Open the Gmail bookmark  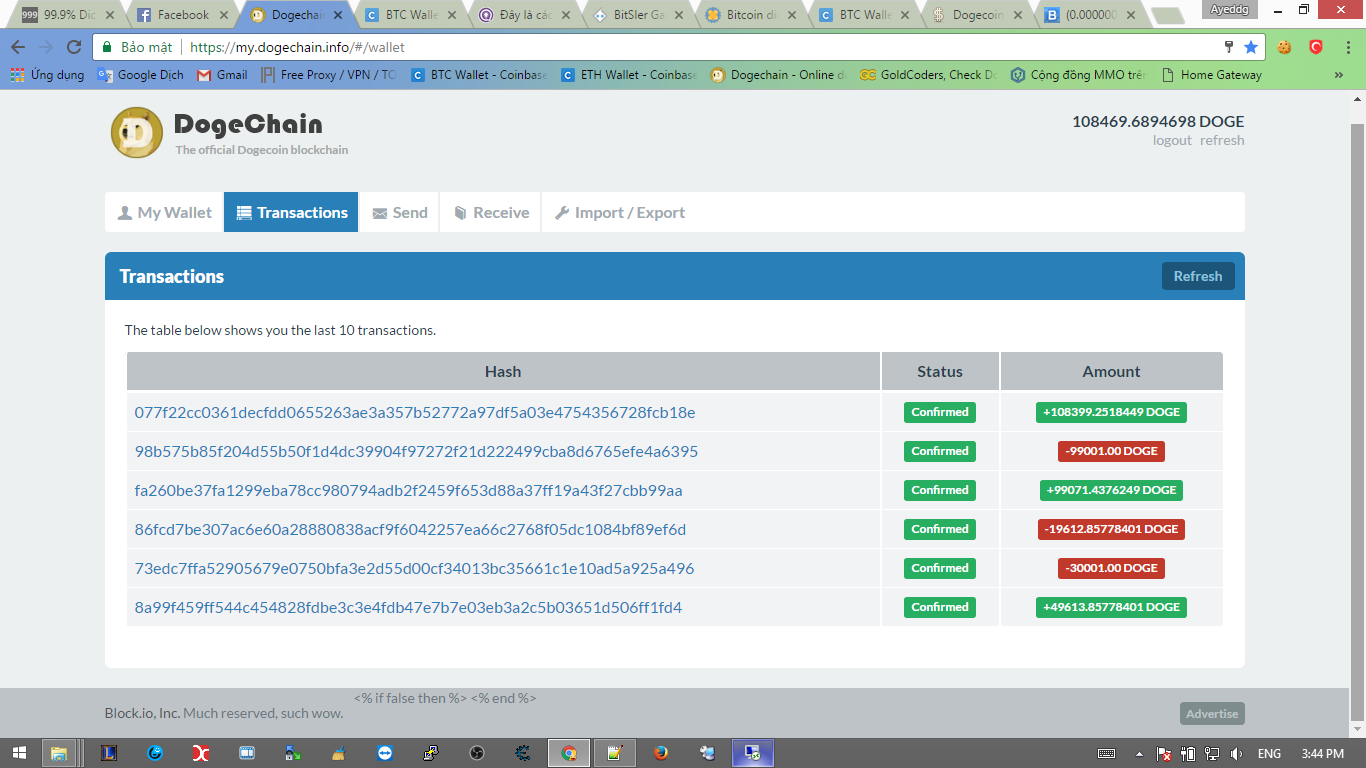(x=222, y=75)
